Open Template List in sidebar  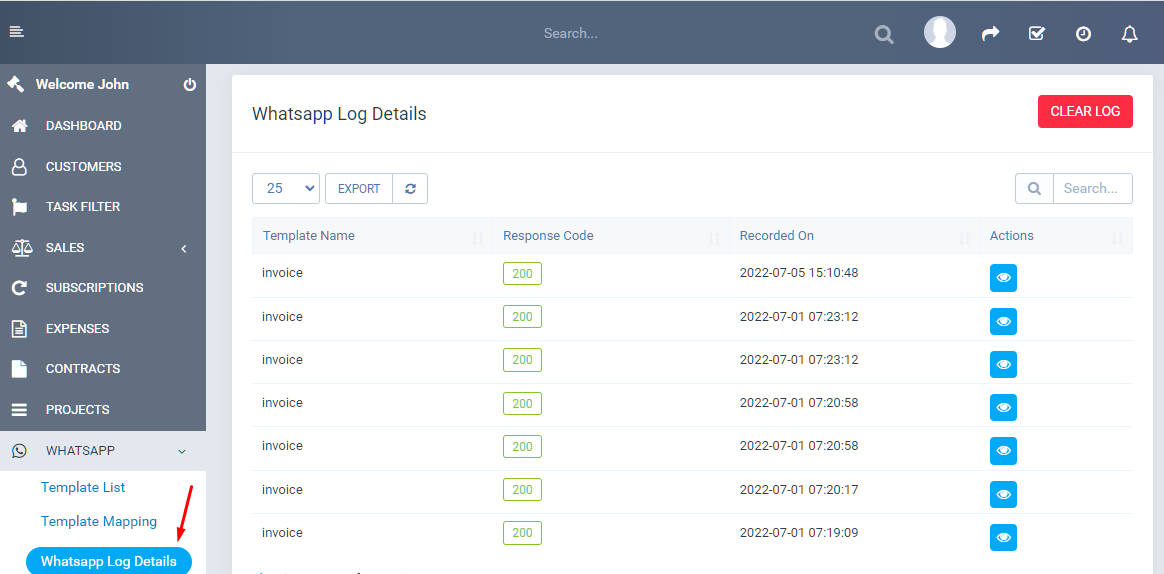pos(83,487)
